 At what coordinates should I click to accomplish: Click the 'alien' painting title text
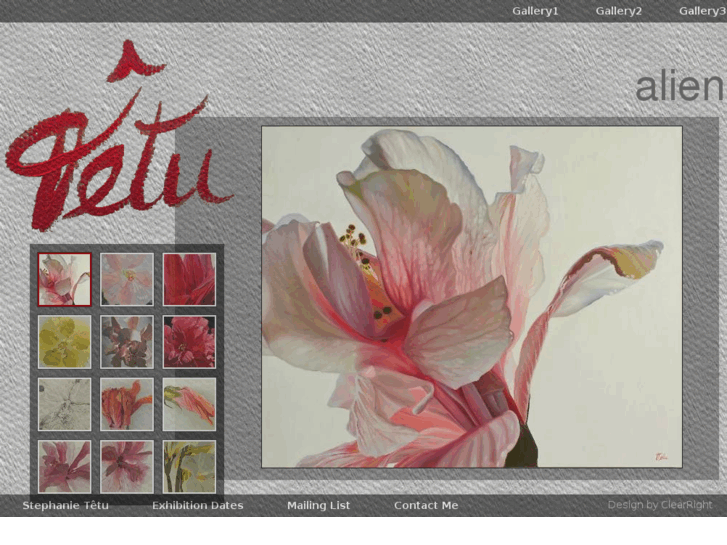pyautogui.click(x=680, y=87)
